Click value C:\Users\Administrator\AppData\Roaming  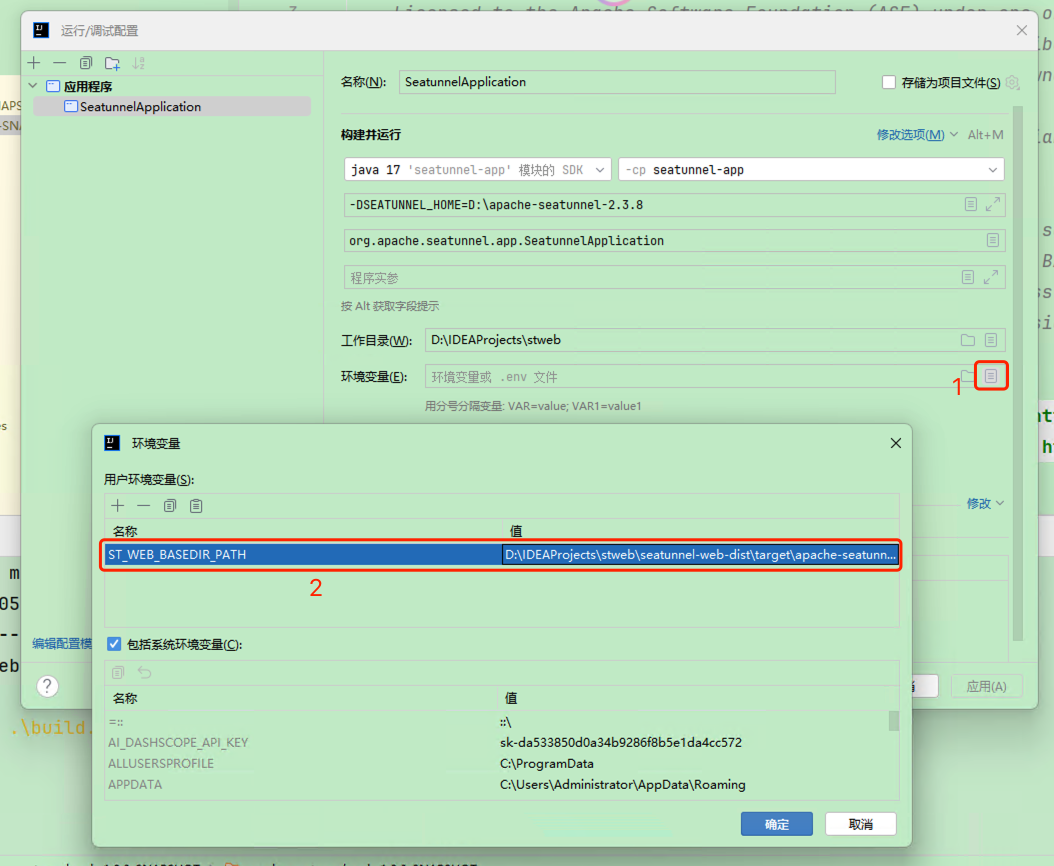(x=622, y=785)
